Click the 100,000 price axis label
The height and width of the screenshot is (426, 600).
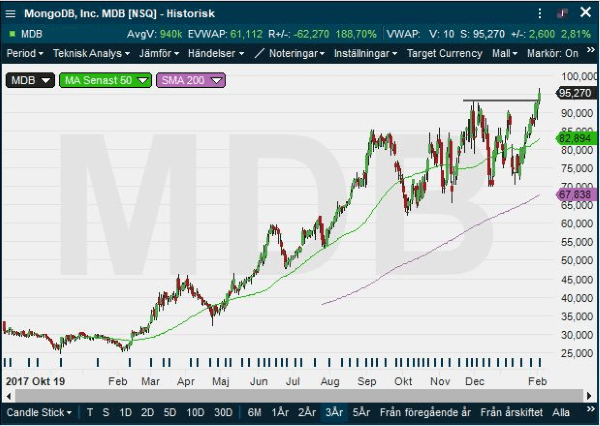tap(579, 76)
